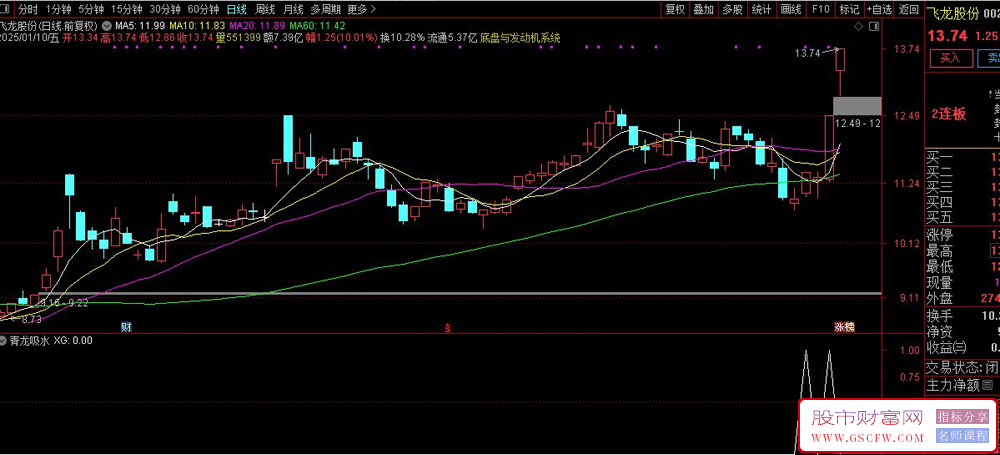1000x455 pixels.
Task: Open the 多股 multi-stock view
Action: (x=732, y=9)
